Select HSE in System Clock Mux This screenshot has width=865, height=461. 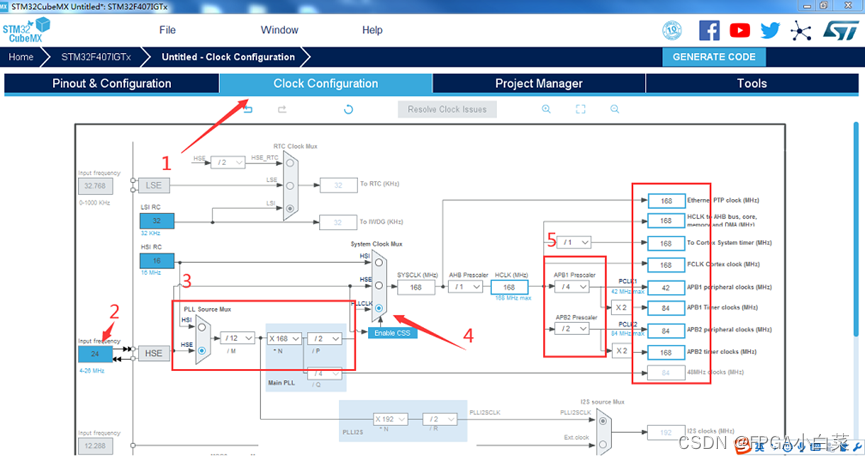(379, 286)
